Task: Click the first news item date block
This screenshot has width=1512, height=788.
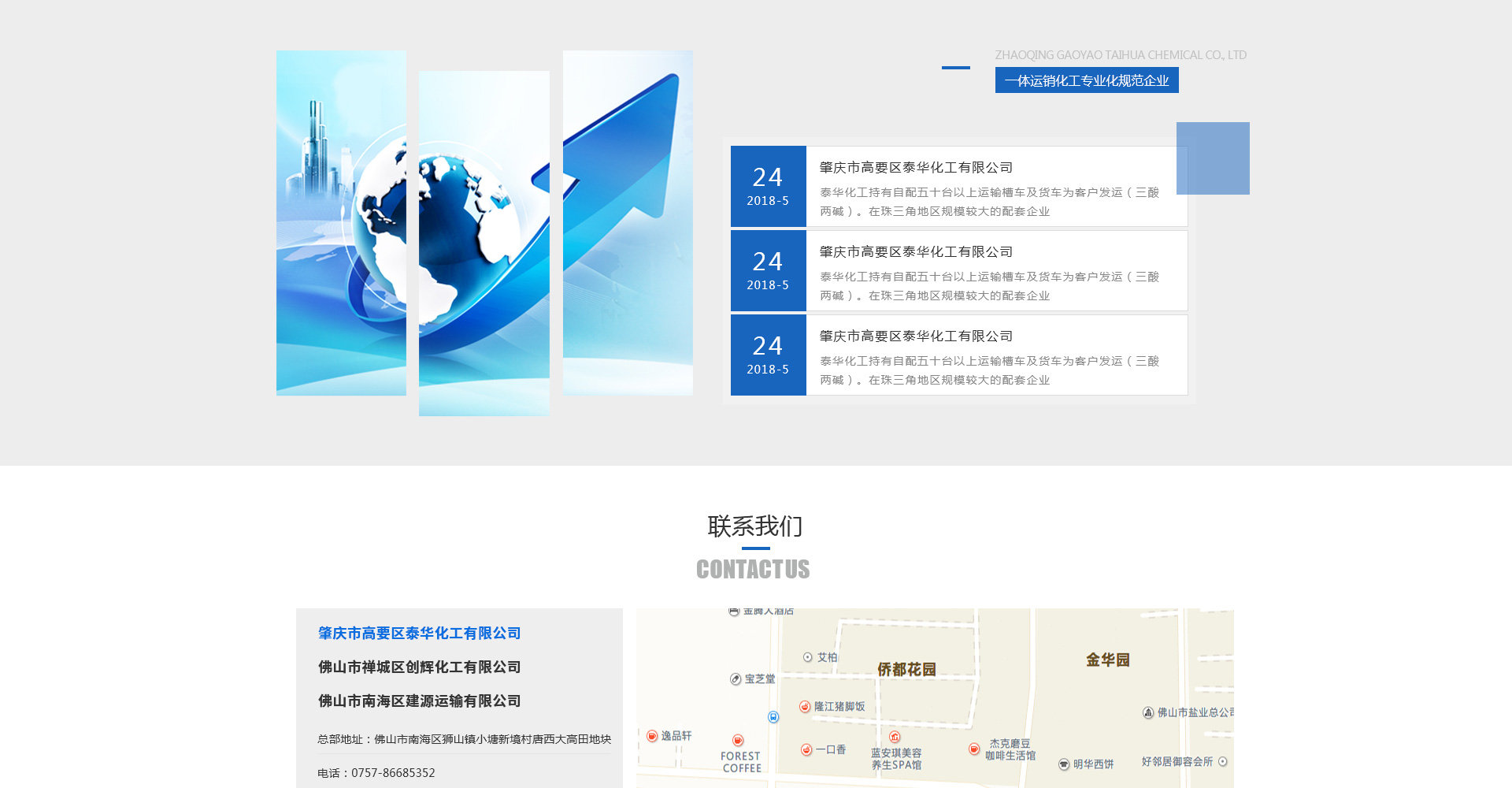Action: point(768,187)
